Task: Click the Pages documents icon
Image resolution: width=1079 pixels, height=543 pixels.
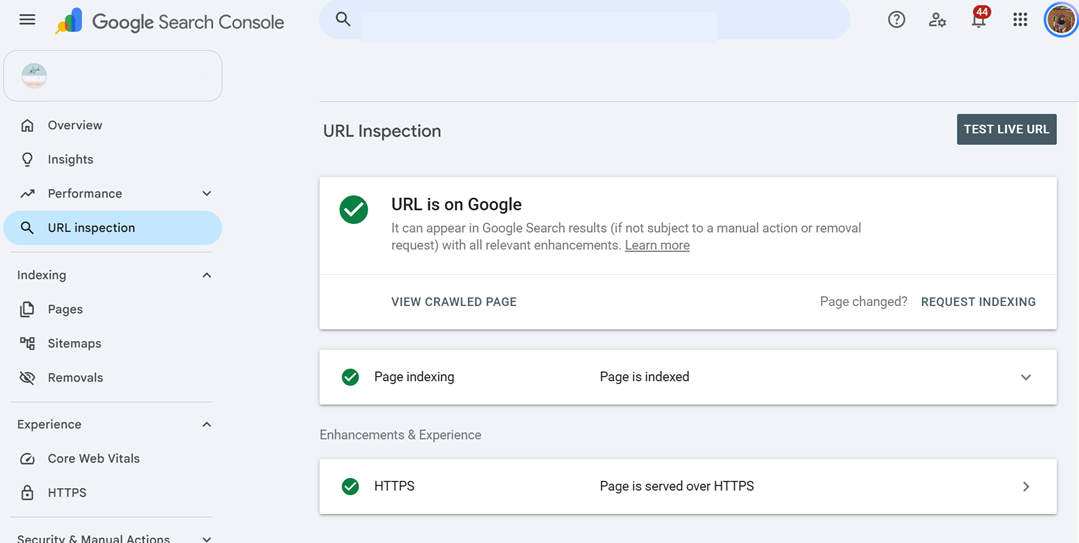Action: pos(27,310)
